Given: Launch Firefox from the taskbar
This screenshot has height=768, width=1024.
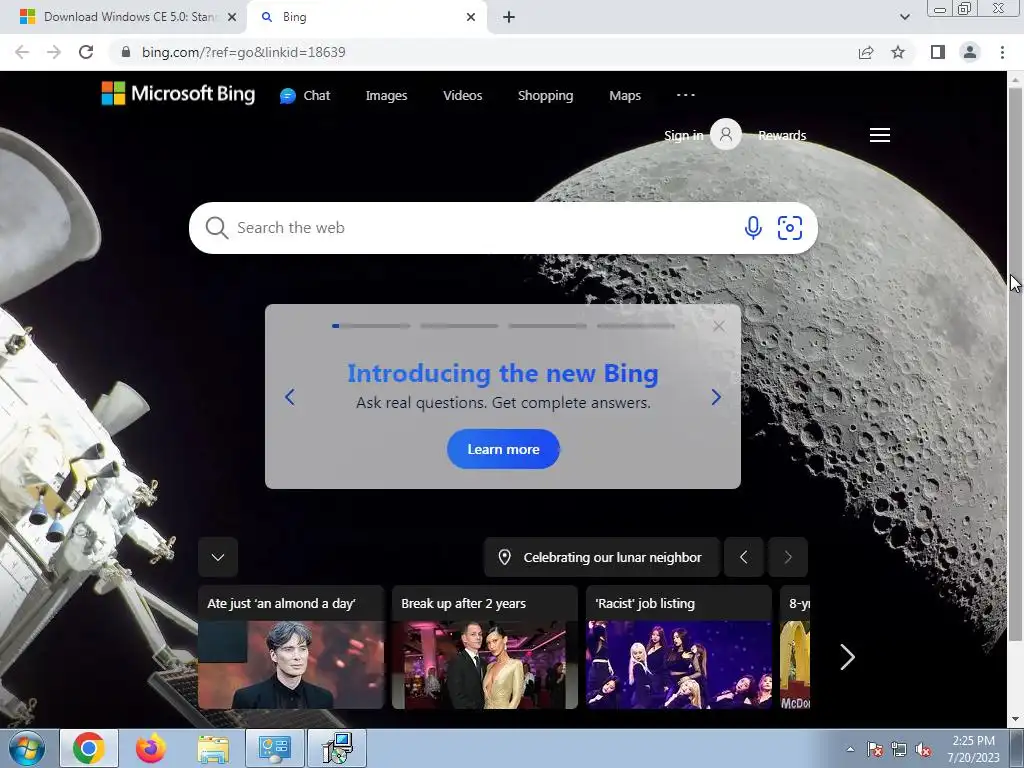Looking at the screenshot, I should coord(151,748).
